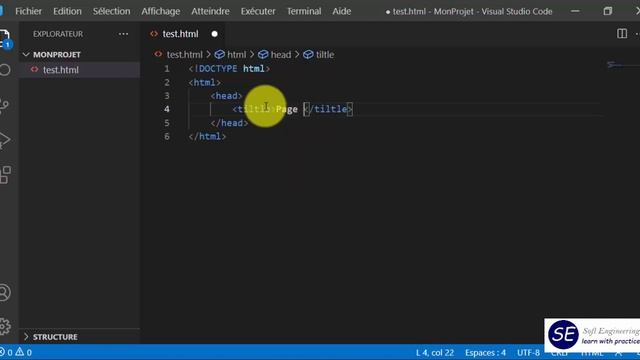Open the Affichage menu
The image size is (640, 360).
click(160, 11)
